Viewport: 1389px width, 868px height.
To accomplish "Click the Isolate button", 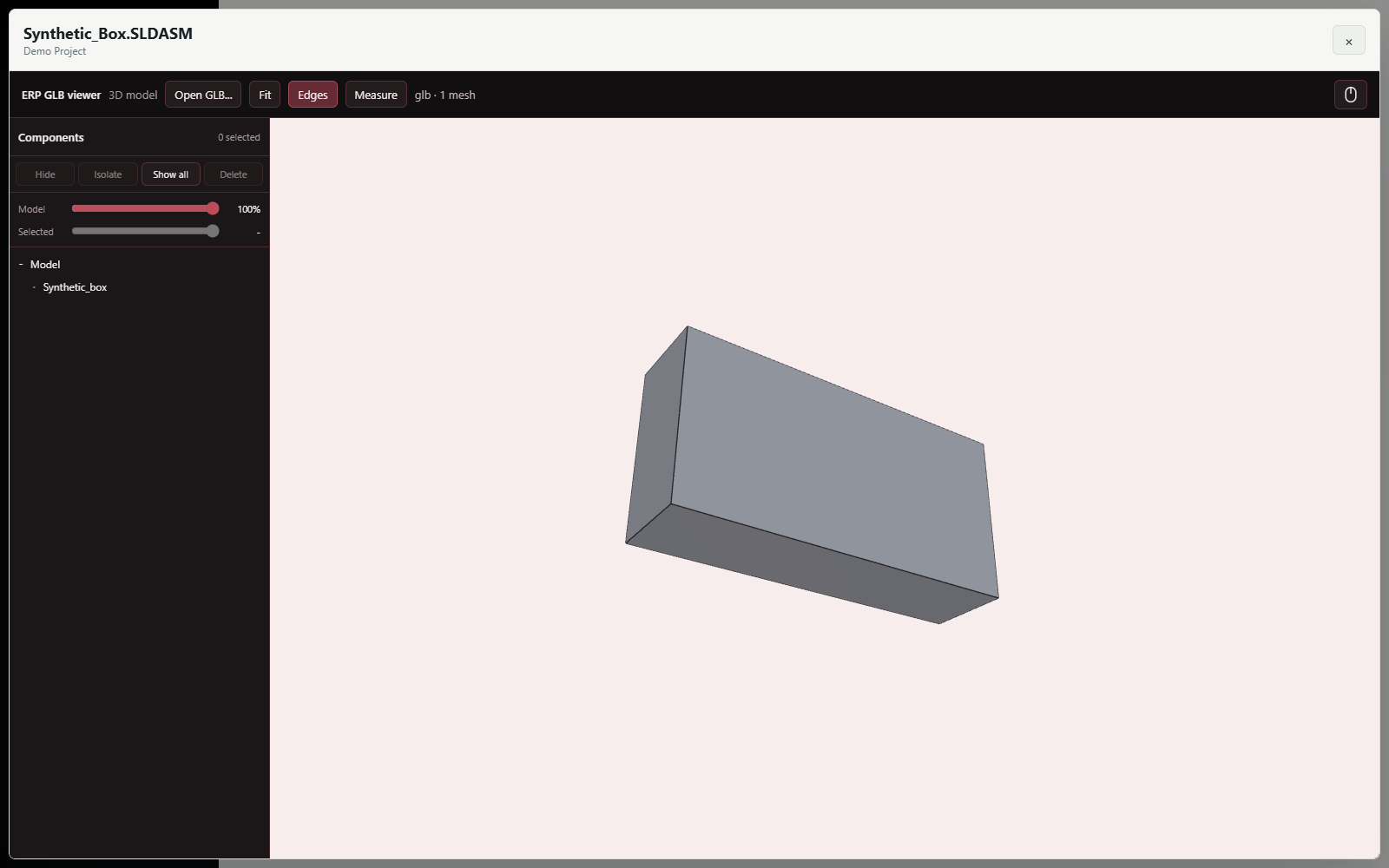I will click(x=108, y=174).
